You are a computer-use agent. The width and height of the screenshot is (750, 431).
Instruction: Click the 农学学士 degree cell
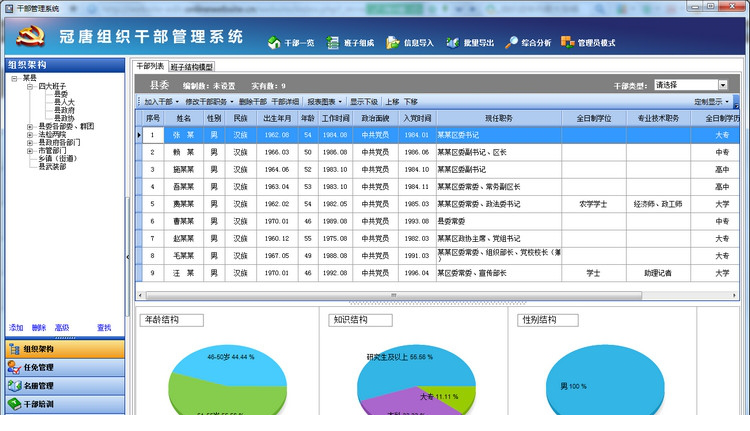594,204
